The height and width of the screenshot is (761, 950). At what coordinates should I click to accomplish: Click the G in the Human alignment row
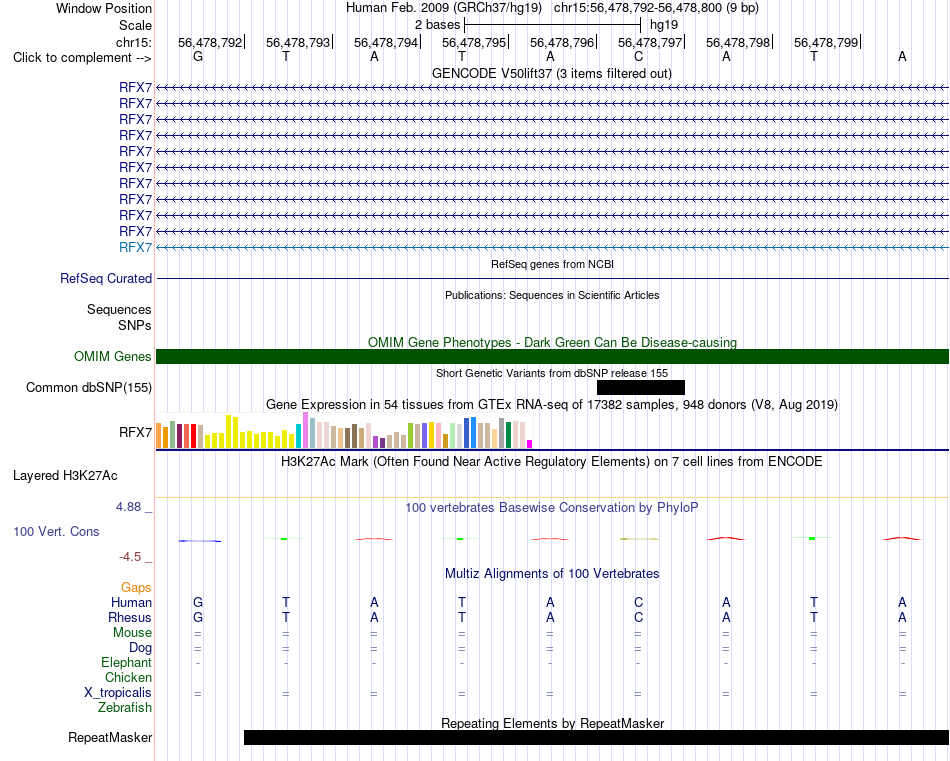198,602
